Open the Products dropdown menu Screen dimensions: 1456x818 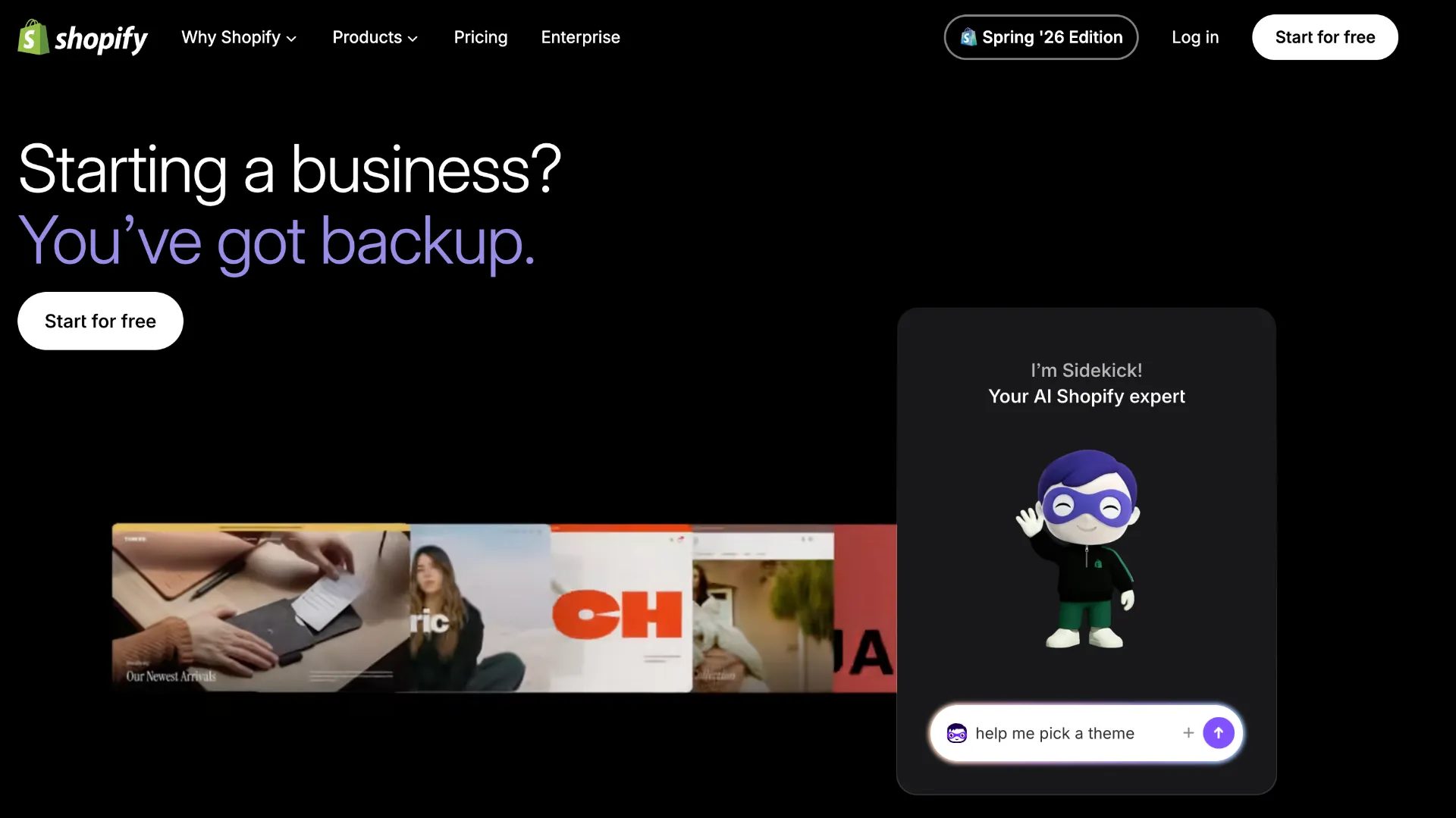tap(375, 37)
